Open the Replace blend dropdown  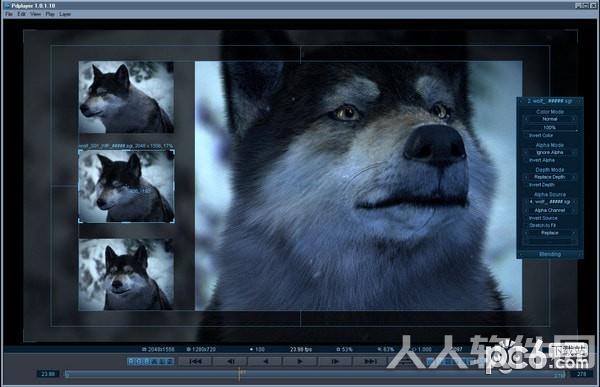550,233
